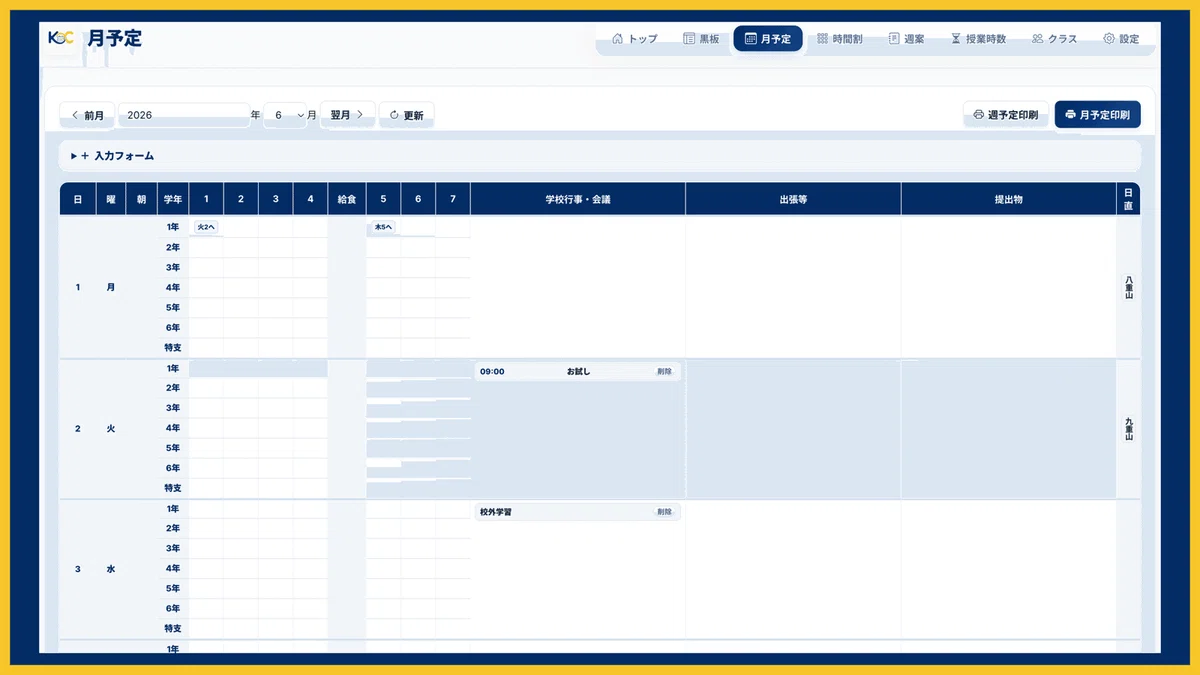Advance to next month with 翌月
The image size is (1200, 675).
[347, 115]
